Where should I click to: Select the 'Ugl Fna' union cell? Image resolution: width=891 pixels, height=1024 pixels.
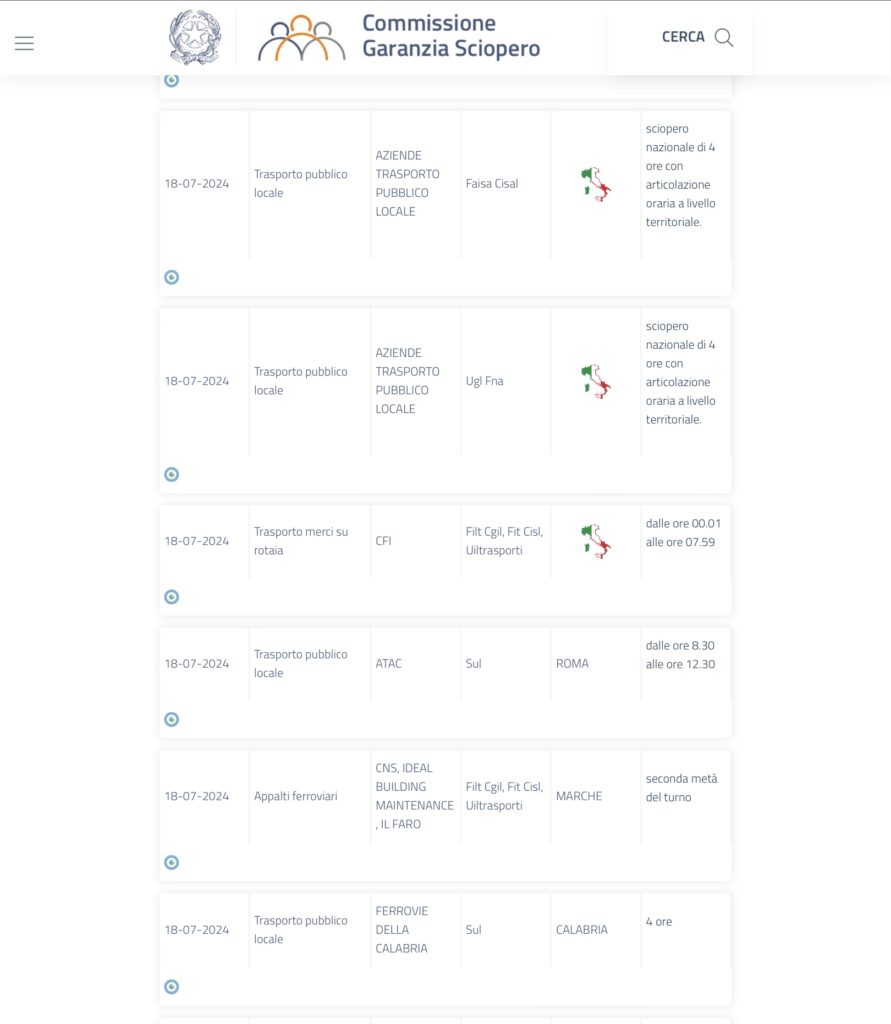pyautogui.click(x=485, y=381)
